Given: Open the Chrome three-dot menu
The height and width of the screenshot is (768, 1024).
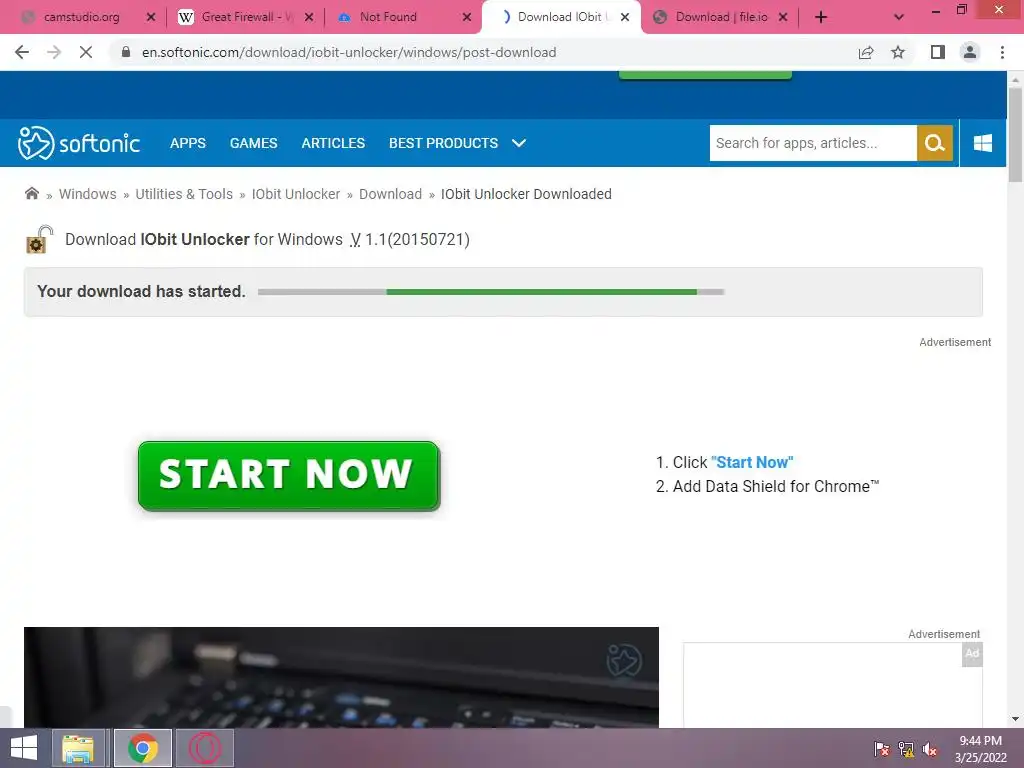Looking at the screenshot, I should click(1002, 52).
